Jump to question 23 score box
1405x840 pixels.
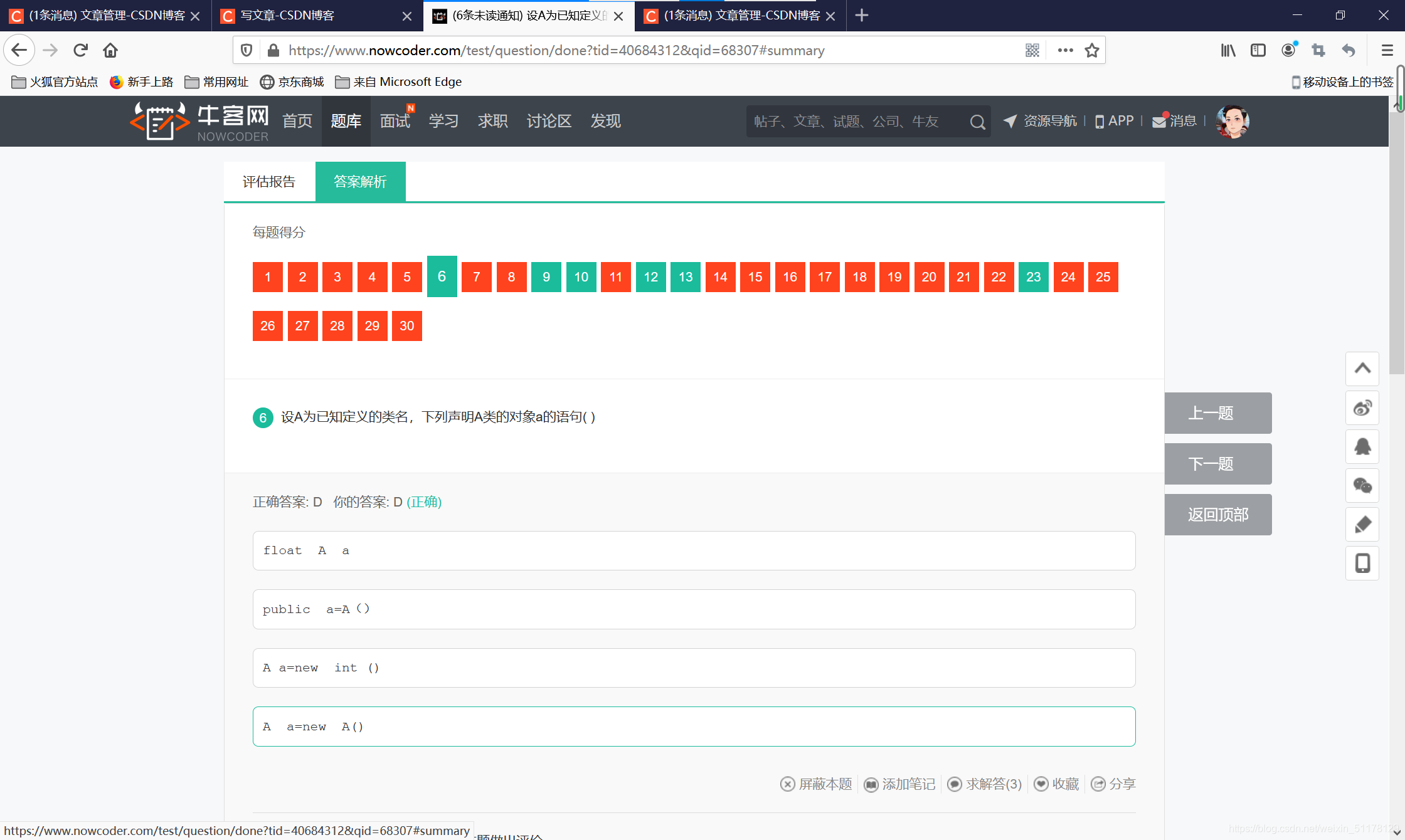[1034, 277]
